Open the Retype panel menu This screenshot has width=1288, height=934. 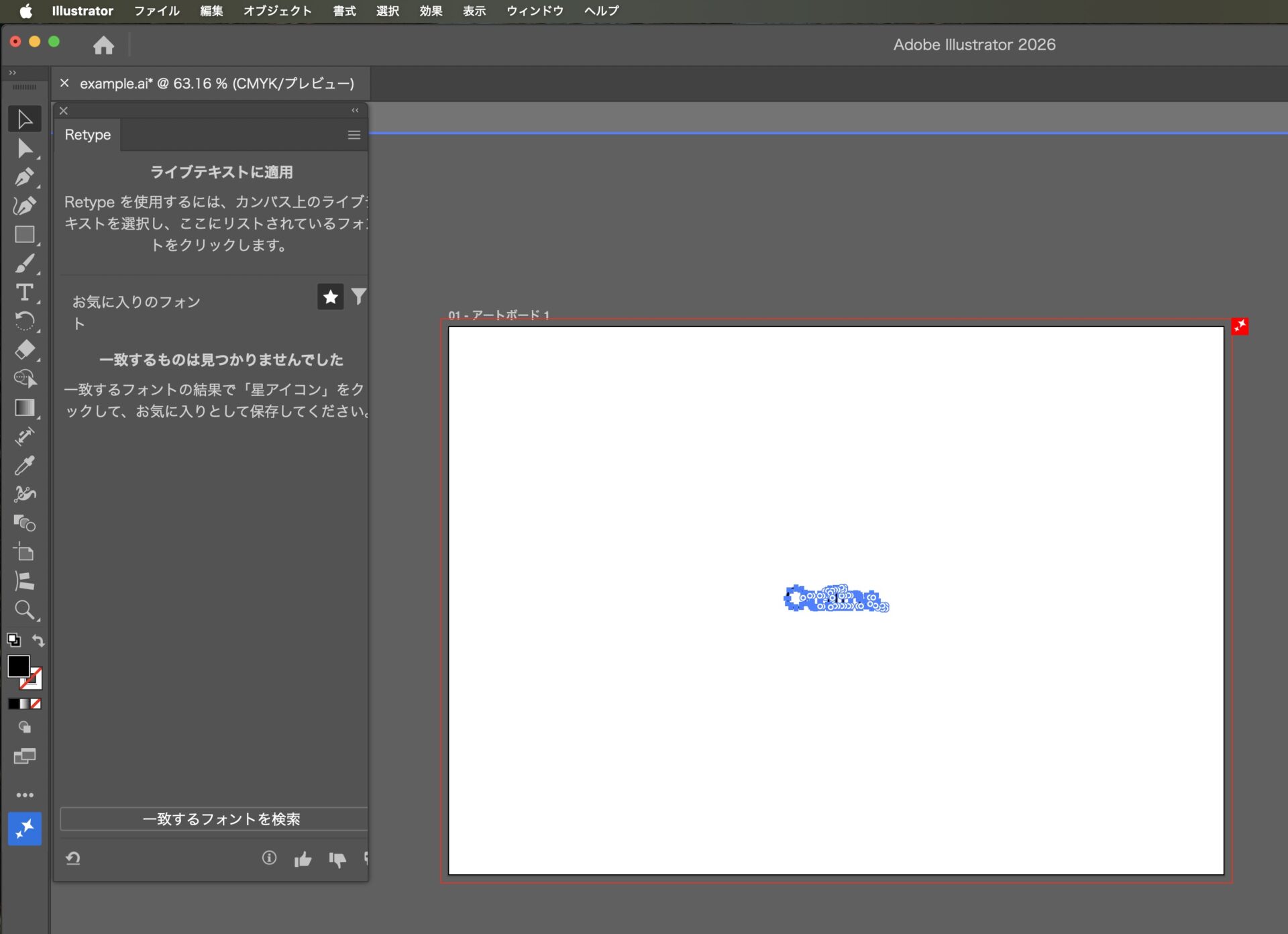354,135
